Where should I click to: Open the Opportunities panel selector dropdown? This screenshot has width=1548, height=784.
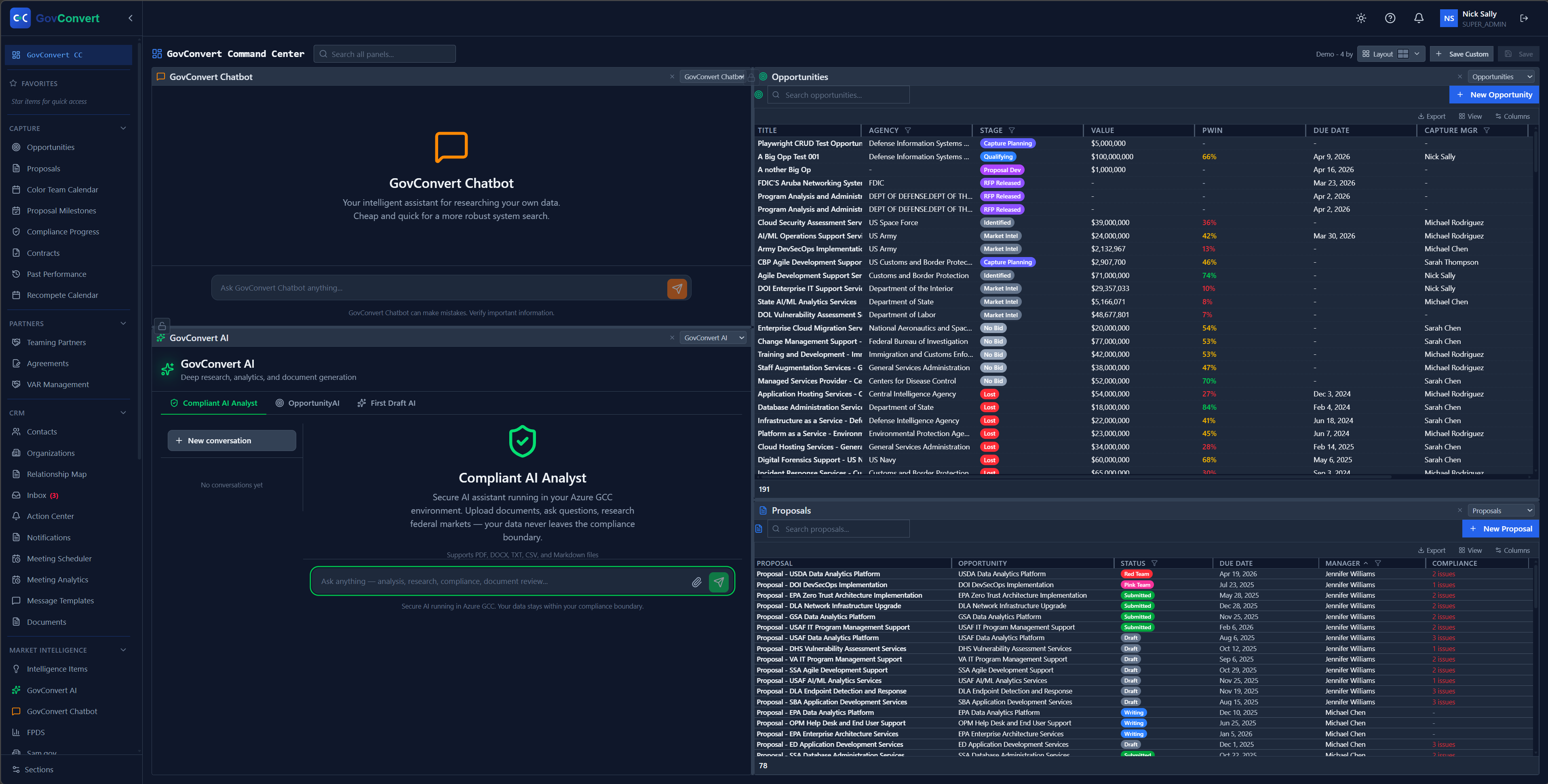(x=1501, y=77)
